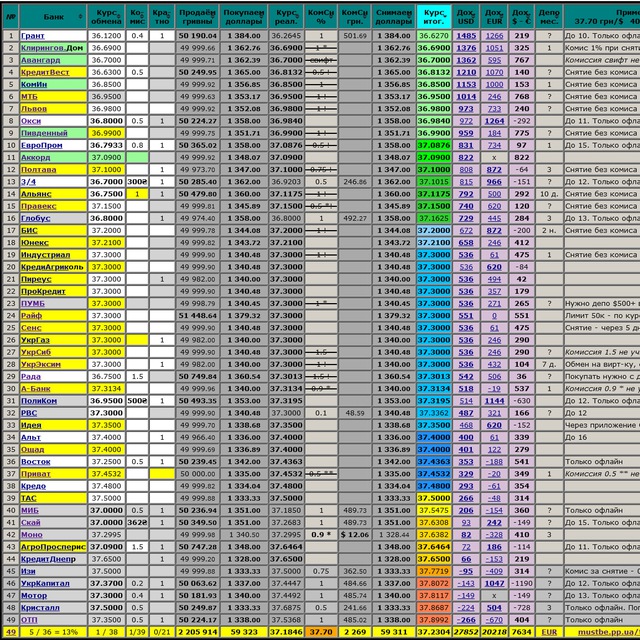
Task: Sort by Курс реал. column header
Action: (286, 17)
